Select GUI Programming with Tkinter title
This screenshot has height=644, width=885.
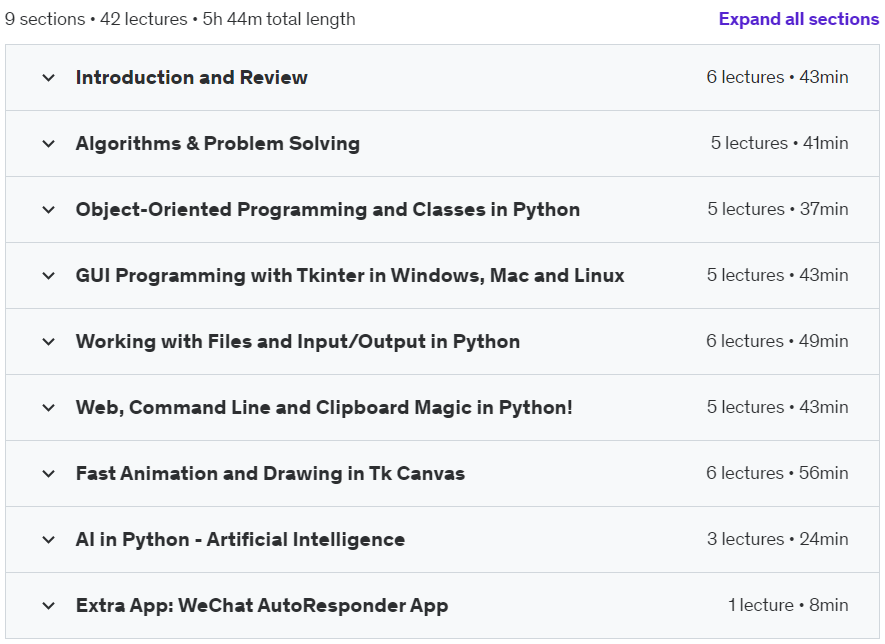pos(350,275)
